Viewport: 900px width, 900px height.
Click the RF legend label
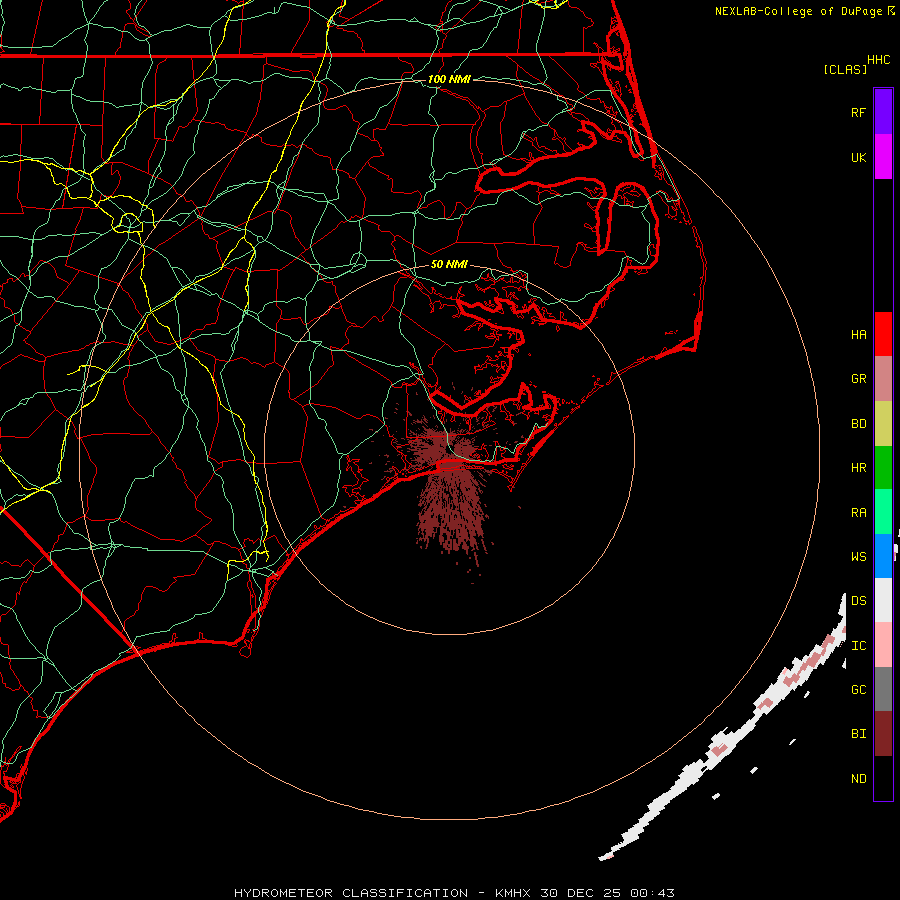click(858, 112)
